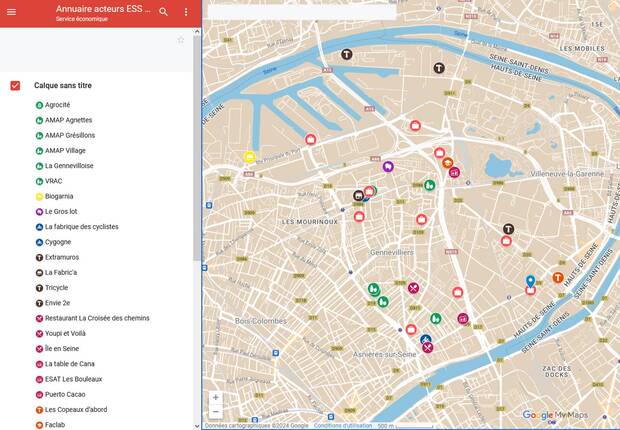Click the sidebar vertical scrollbar
This screenshot has height=430, width=620.
coord(197,150)
